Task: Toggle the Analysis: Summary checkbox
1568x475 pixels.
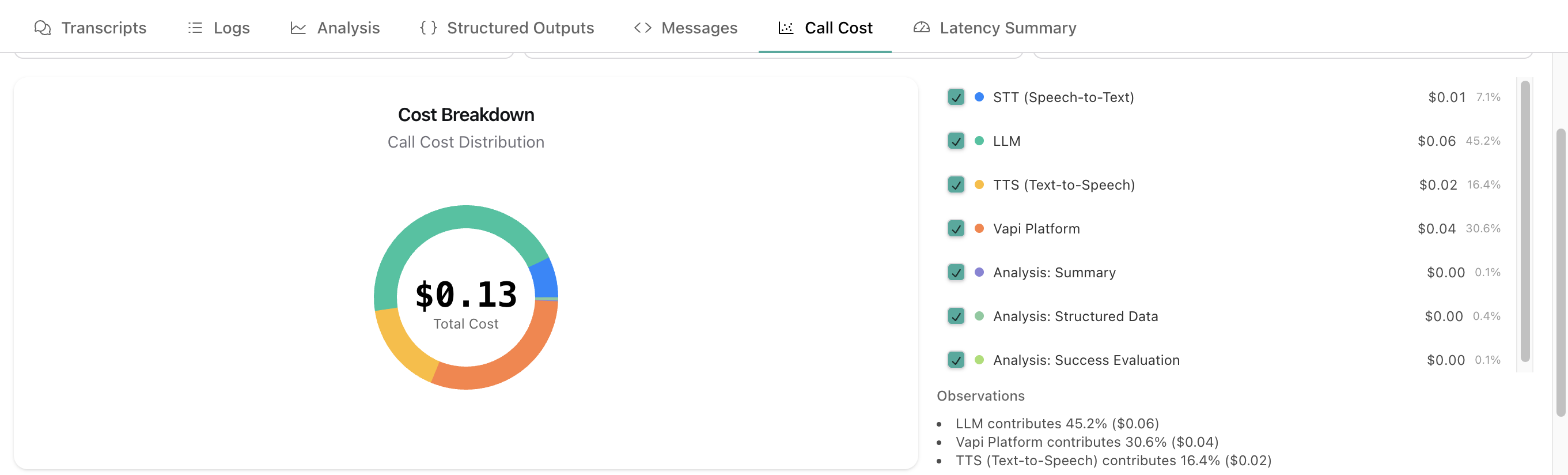Action: click(956, 273)
